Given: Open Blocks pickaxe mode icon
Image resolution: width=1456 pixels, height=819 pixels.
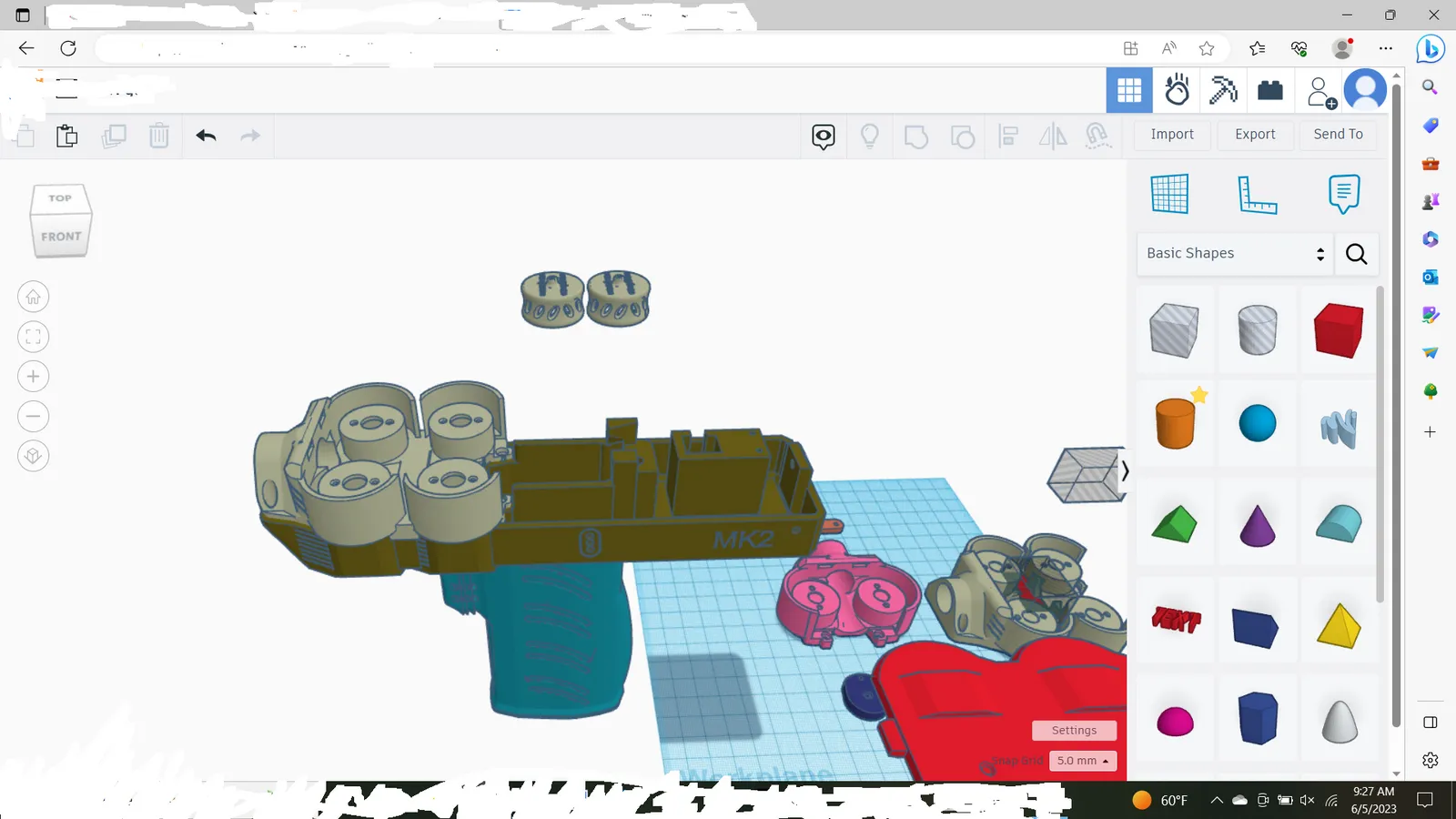Looking at the screenshot, I should click(x=1223, y=90).
